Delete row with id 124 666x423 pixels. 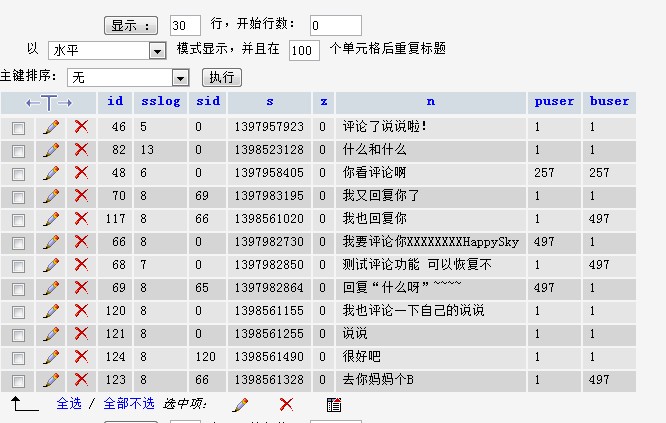click(x=81, y=356)
